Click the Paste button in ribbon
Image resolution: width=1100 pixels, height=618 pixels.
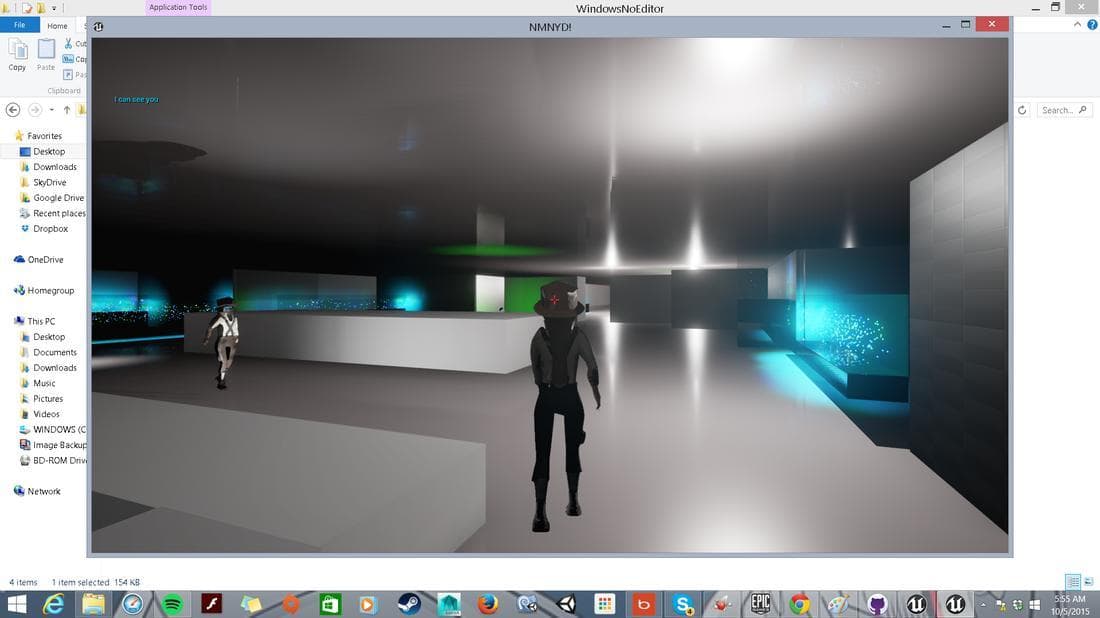pos(46,55)
